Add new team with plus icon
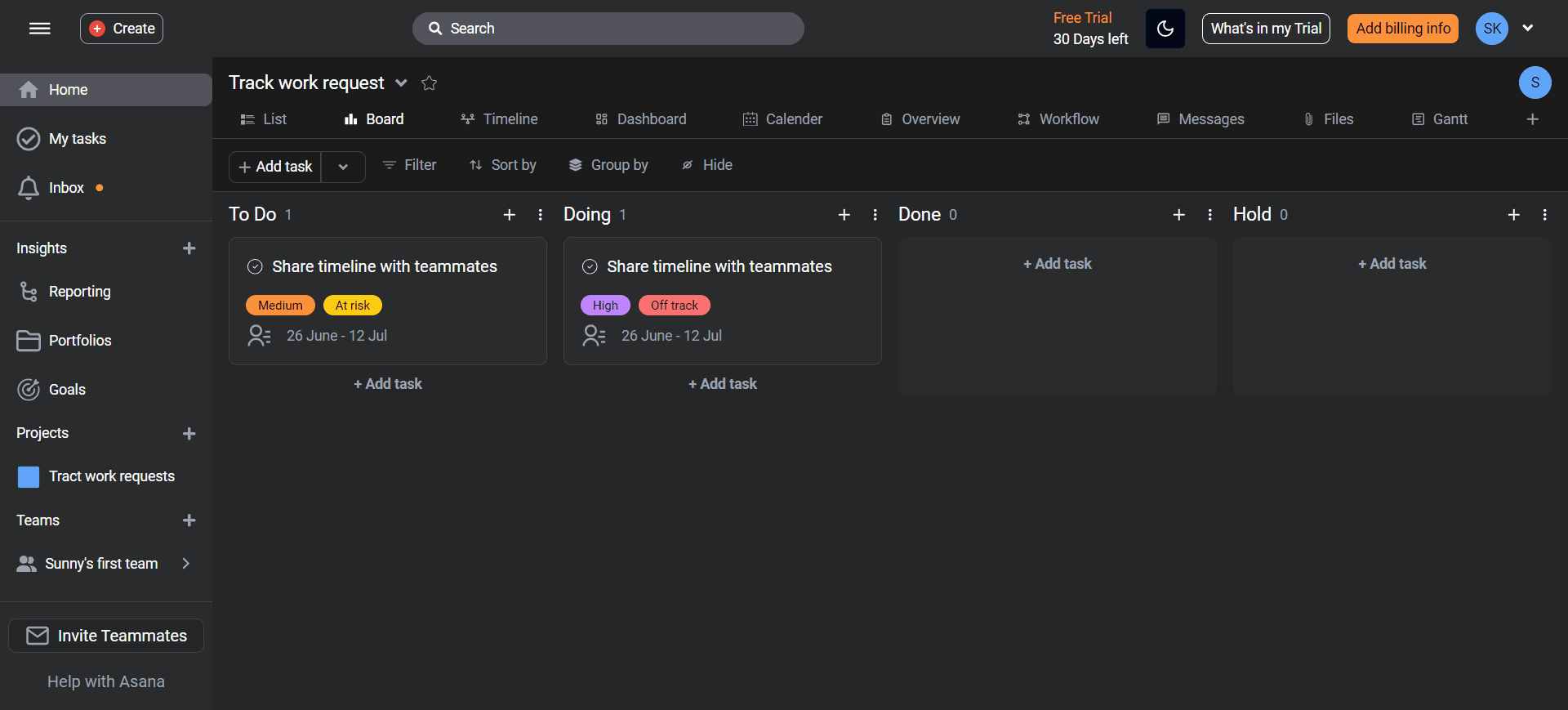 click(189, 520)
